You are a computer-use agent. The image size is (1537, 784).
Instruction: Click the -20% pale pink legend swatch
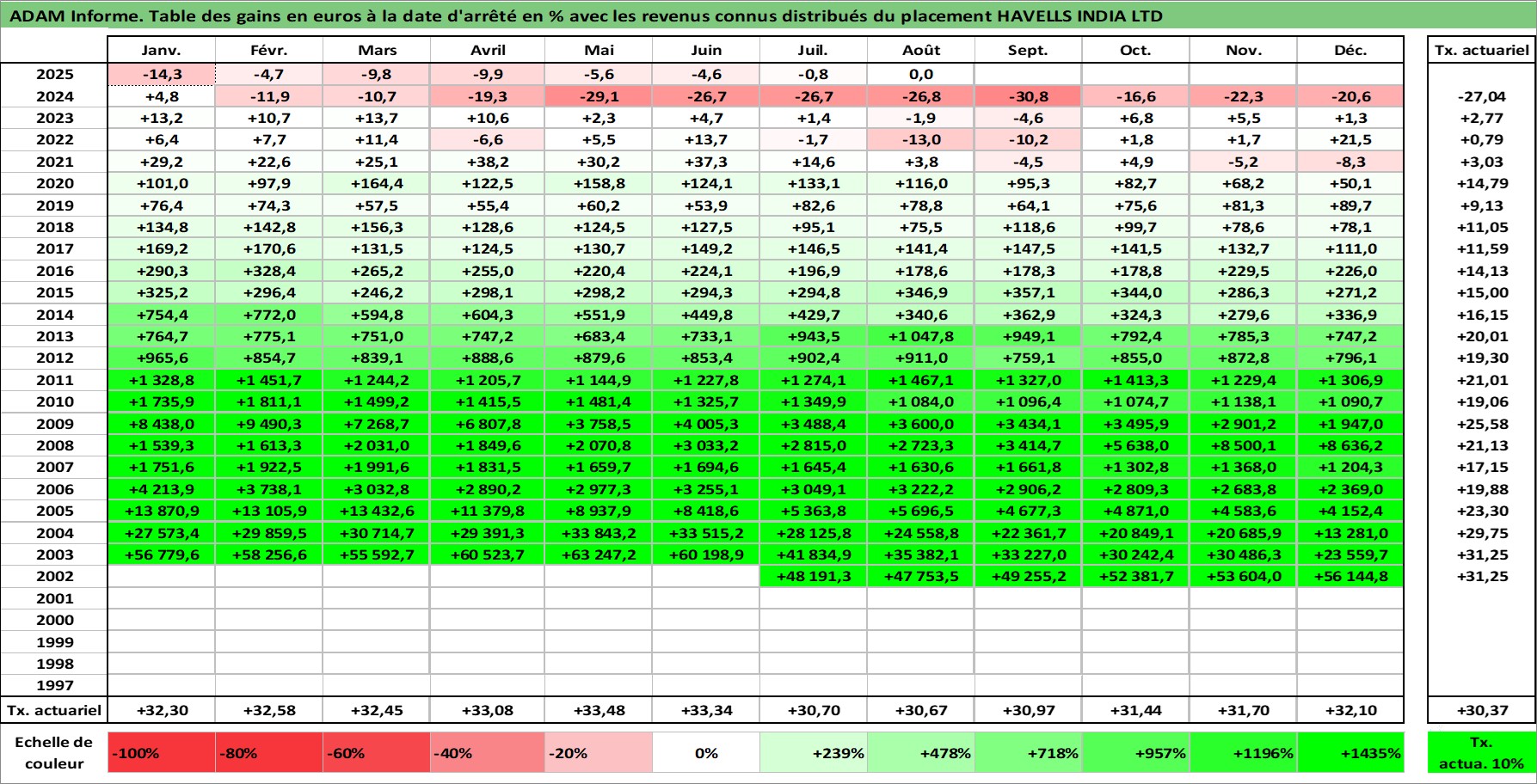598,753
